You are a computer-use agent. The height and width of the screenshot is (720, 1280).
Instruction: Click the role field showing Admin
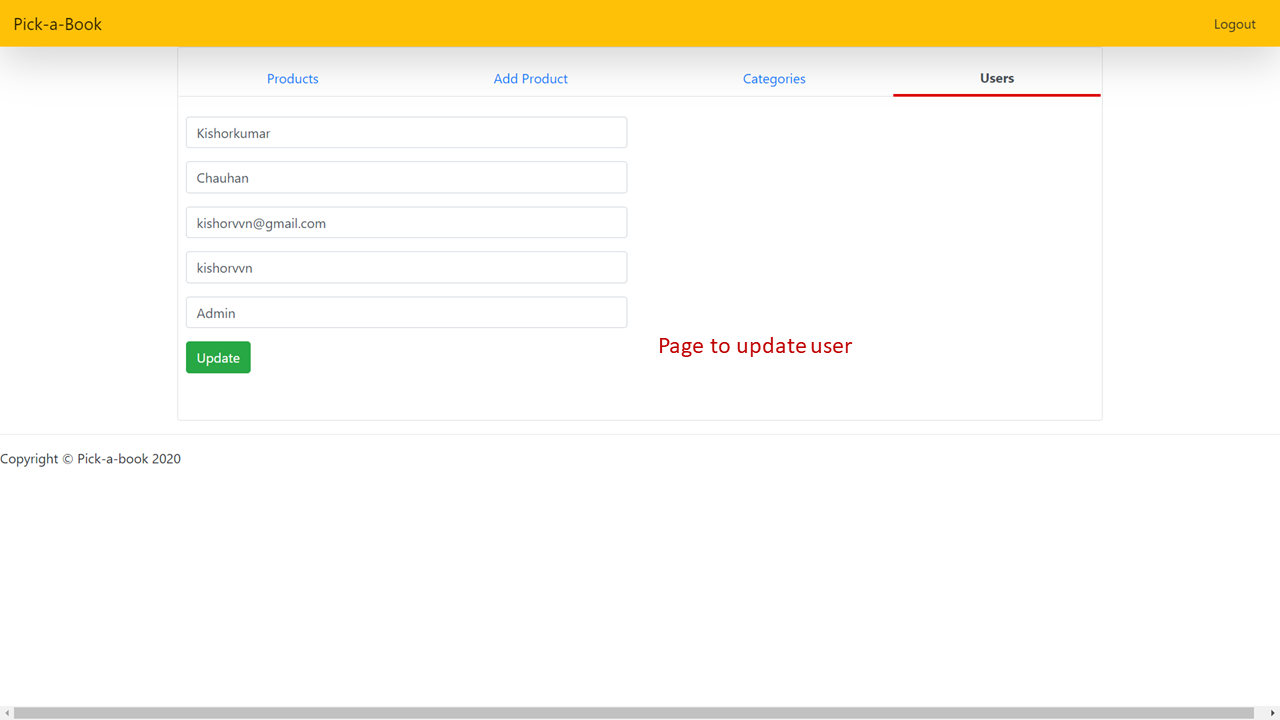point(407,312)
